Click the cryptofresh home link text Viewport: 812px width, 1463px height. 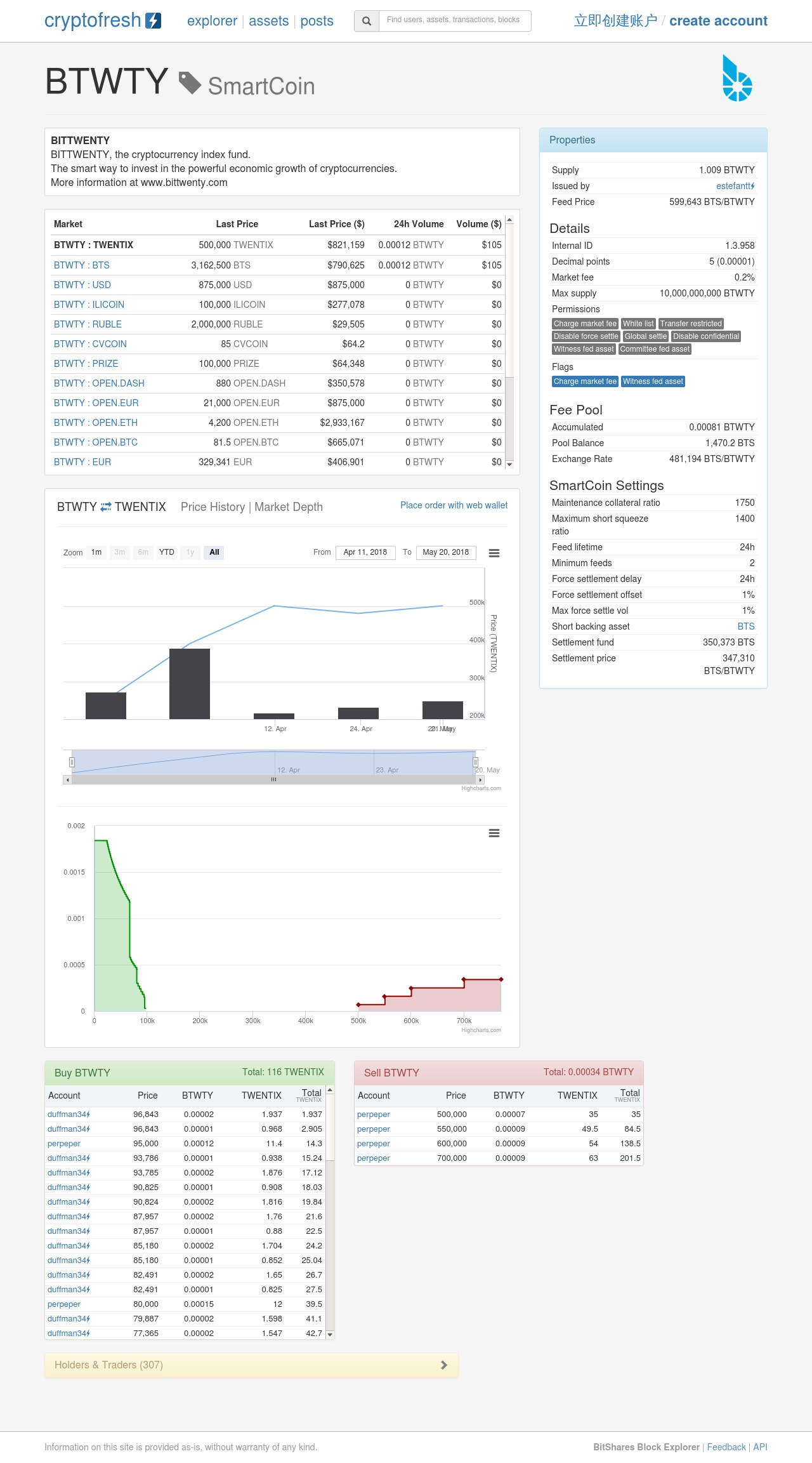(93, 20)
